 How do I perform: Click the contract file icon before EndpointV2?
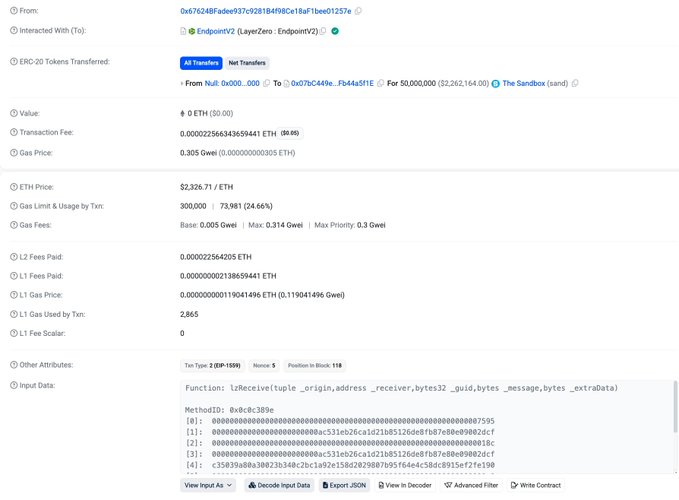coord(183,31)
